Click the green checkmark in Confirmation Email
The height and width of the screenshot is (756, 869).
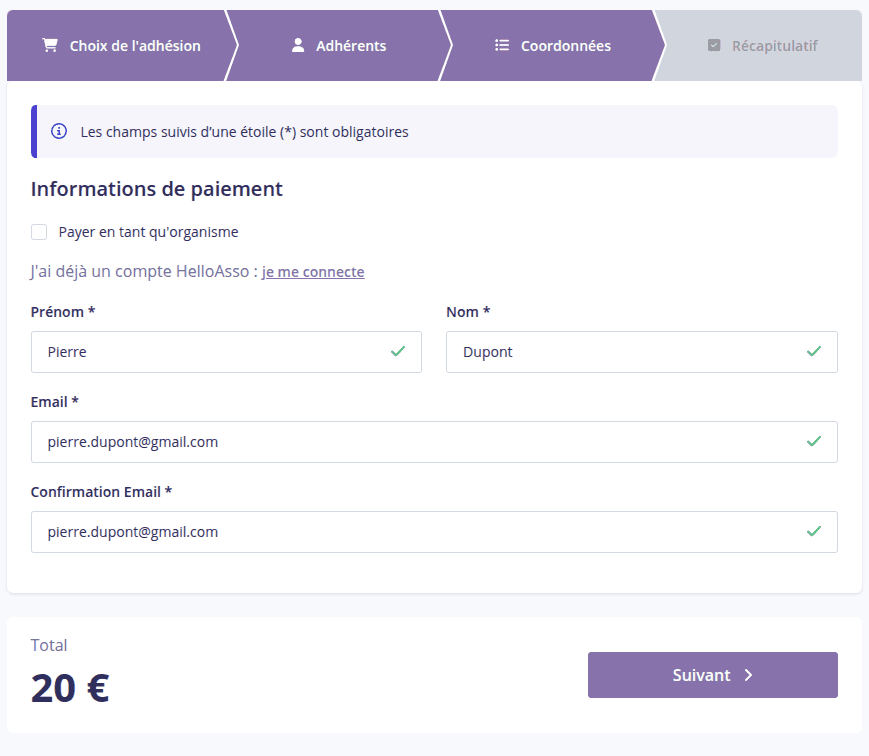814,532
